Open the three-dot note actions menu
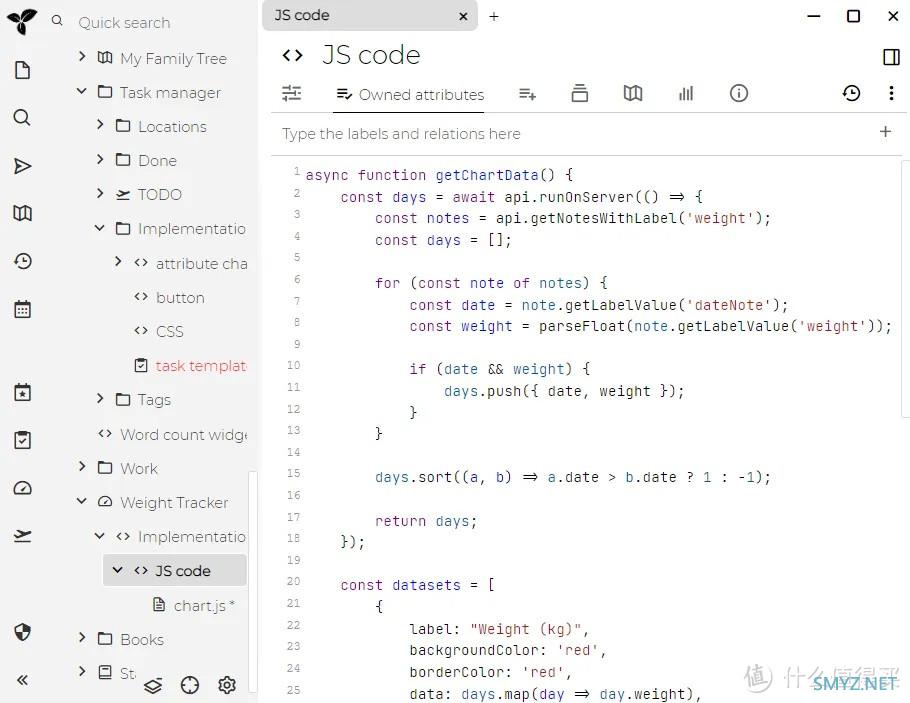Image resolution: width=910 pixels, height=703 pixels. pos(891,93)
